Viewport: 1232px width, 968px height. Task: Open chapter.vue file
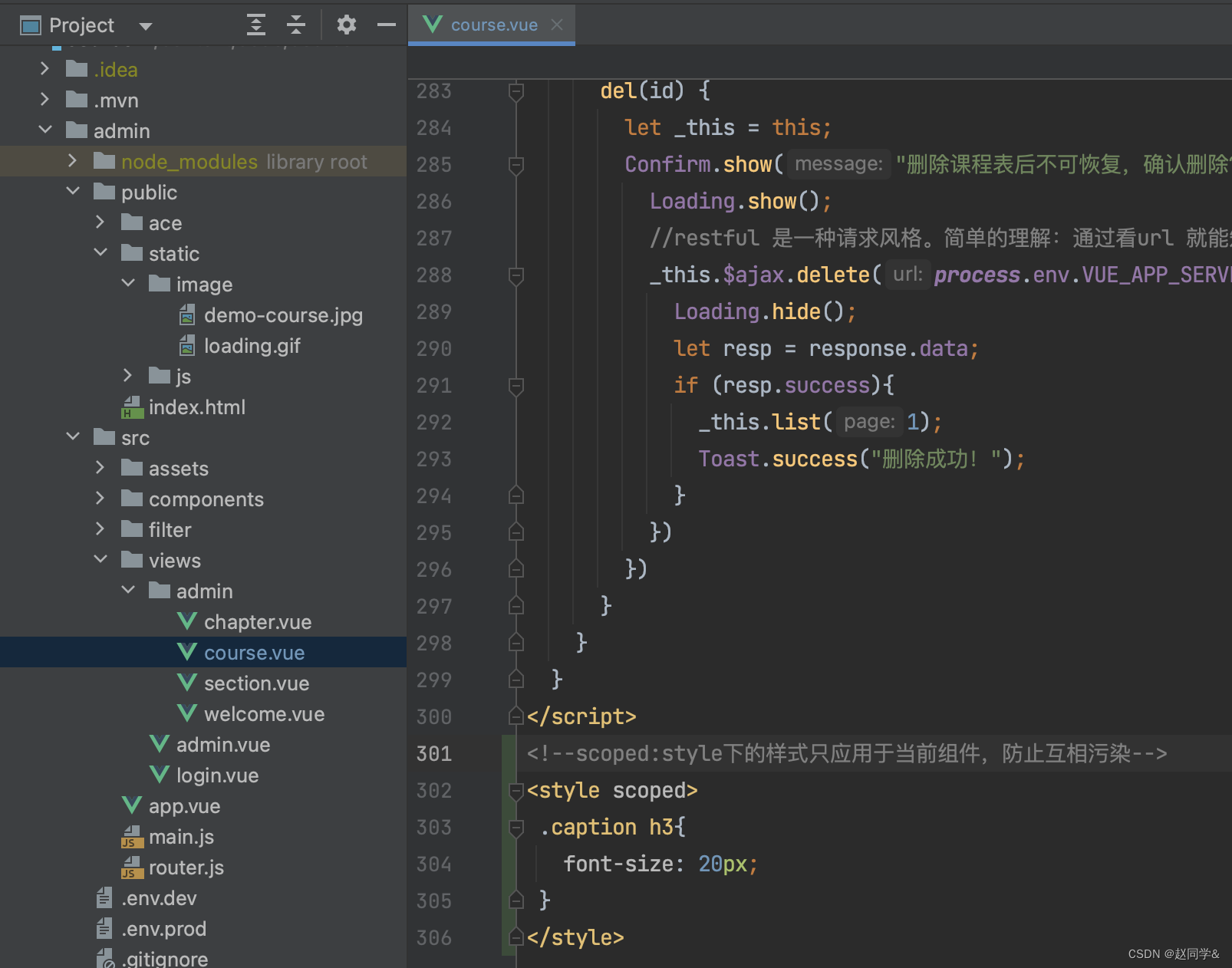pyautogui.click(x=258, y=622)
